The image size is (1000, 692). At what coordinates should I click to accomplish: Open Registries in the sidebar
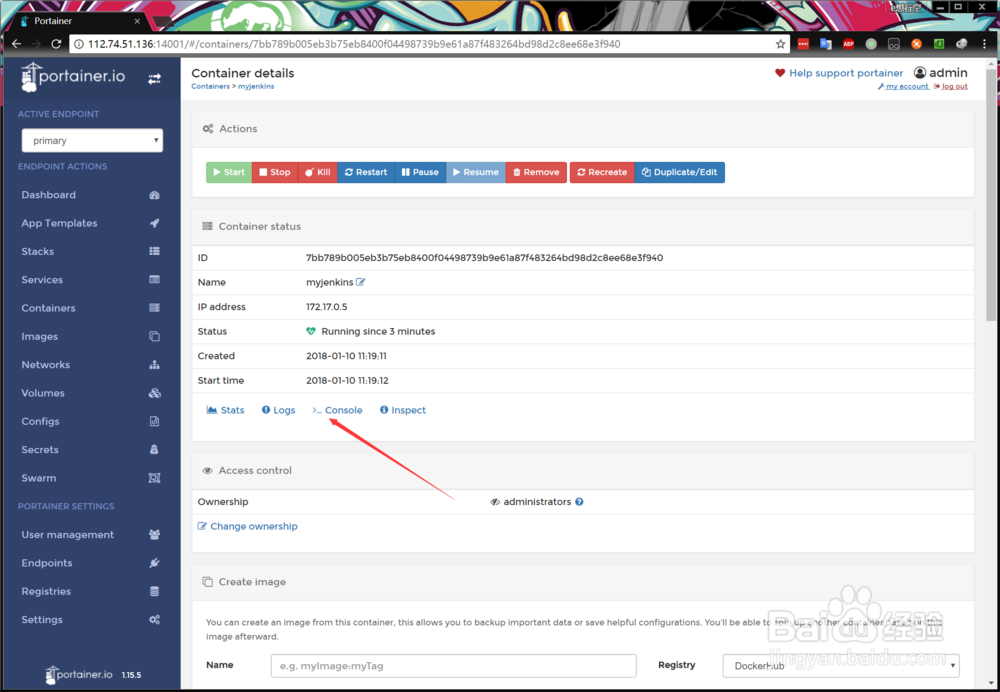click(44, 591)
